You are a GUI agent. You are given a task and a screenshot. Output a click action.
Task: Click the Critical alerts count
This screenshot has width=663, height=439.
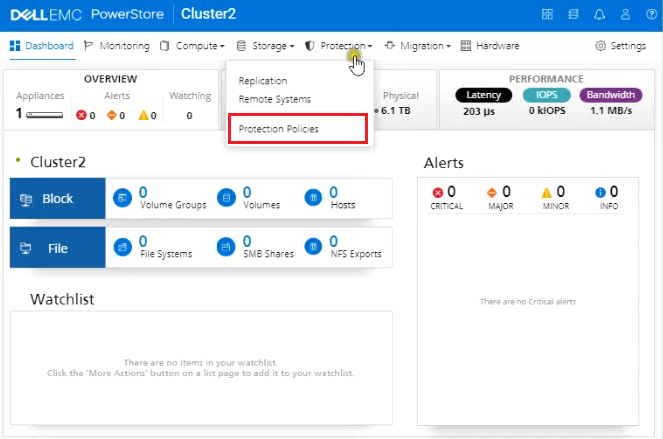click(444, 194)
